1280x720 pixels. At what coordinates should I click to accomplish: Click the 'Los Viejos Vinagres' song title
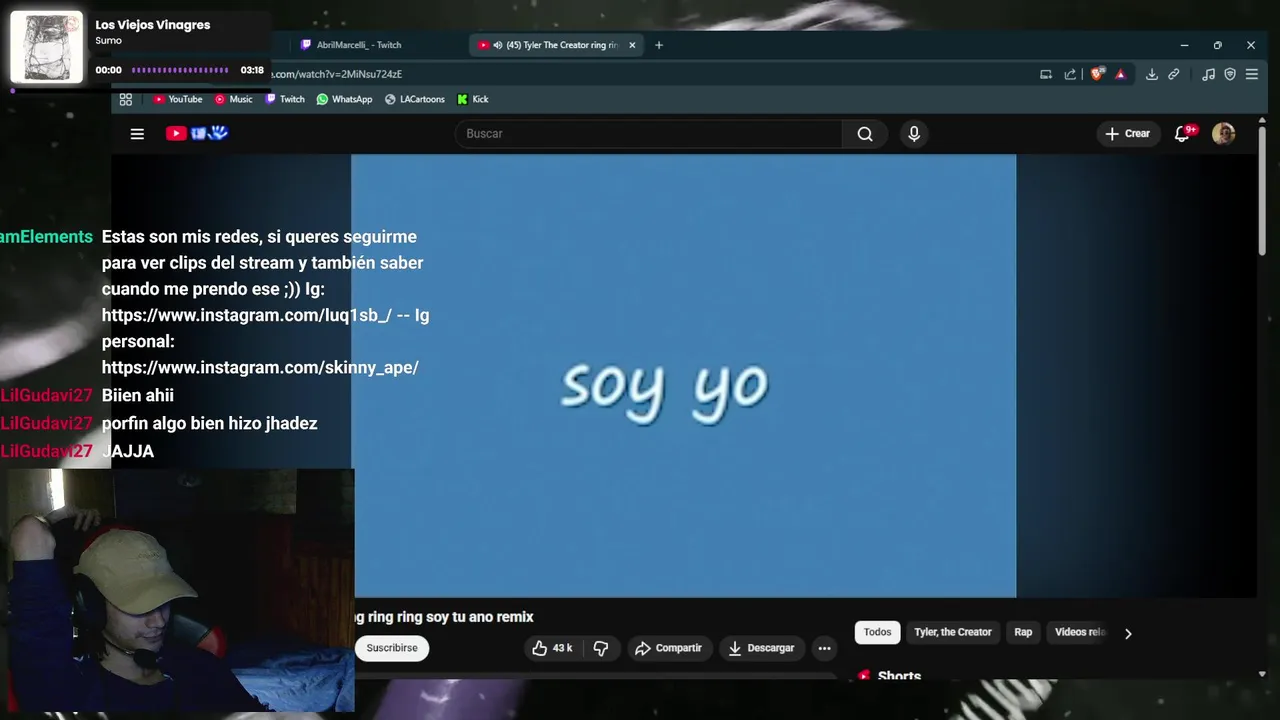[x=153, y=25]
